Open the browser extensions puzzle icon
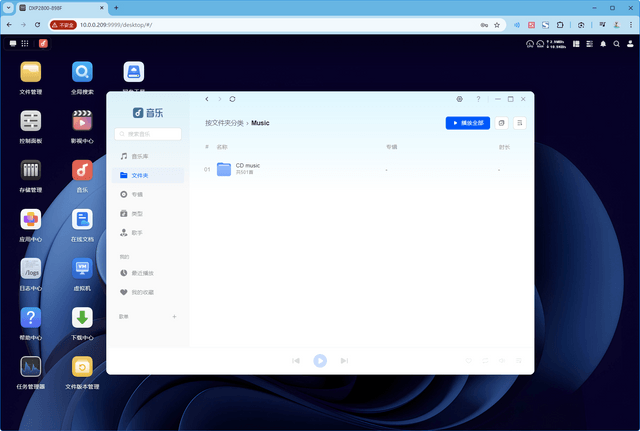640x431 pixels. [560, 25]
